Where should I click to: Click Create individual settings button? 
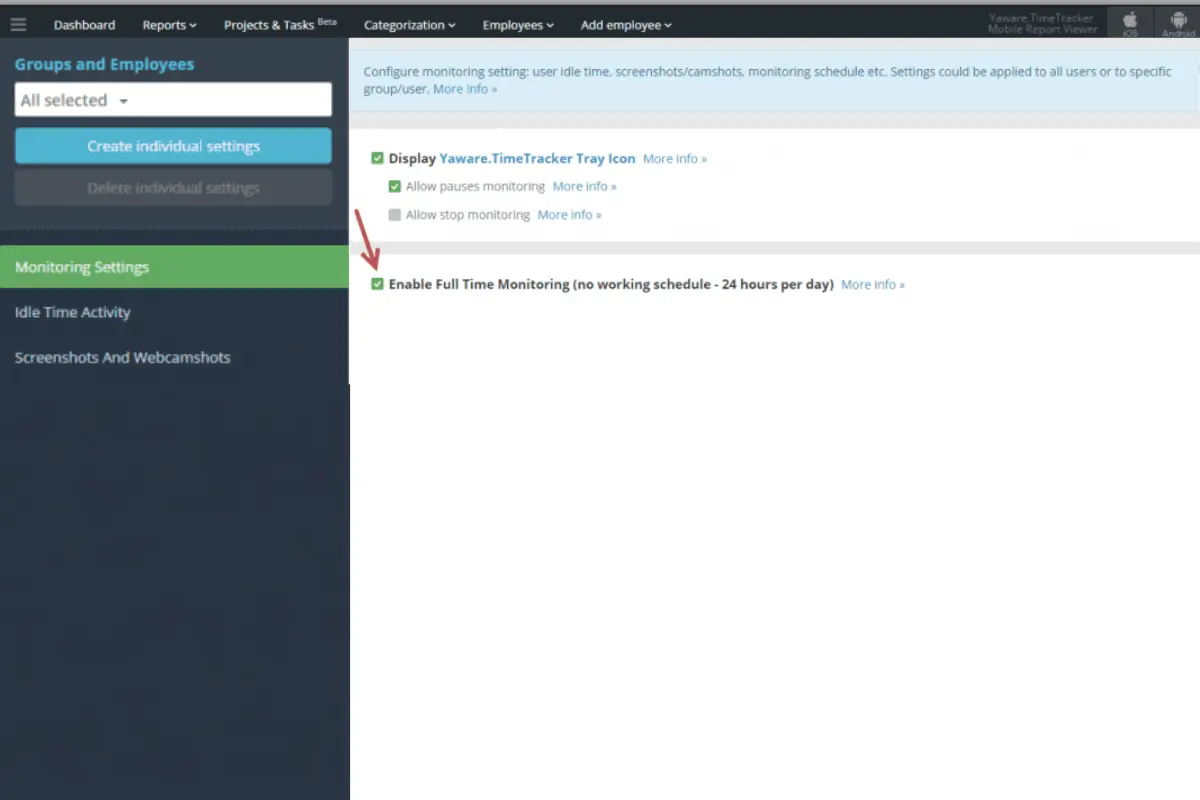173,146
